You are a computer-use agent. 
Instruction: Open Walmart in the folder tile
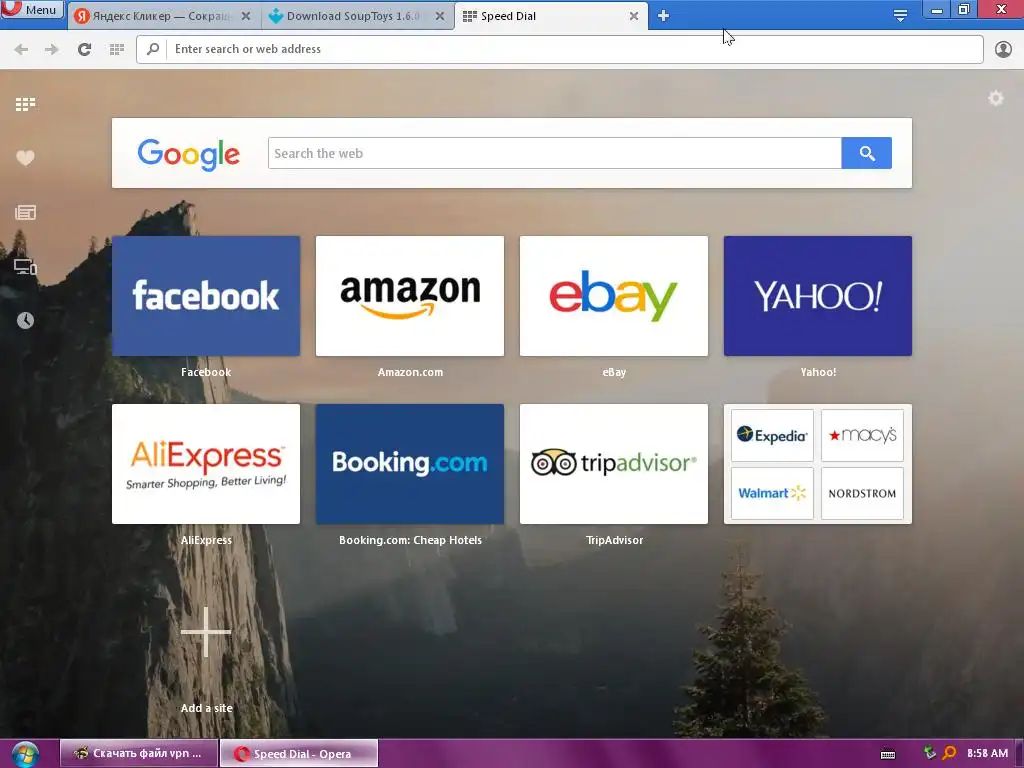[x=772, y=493]
